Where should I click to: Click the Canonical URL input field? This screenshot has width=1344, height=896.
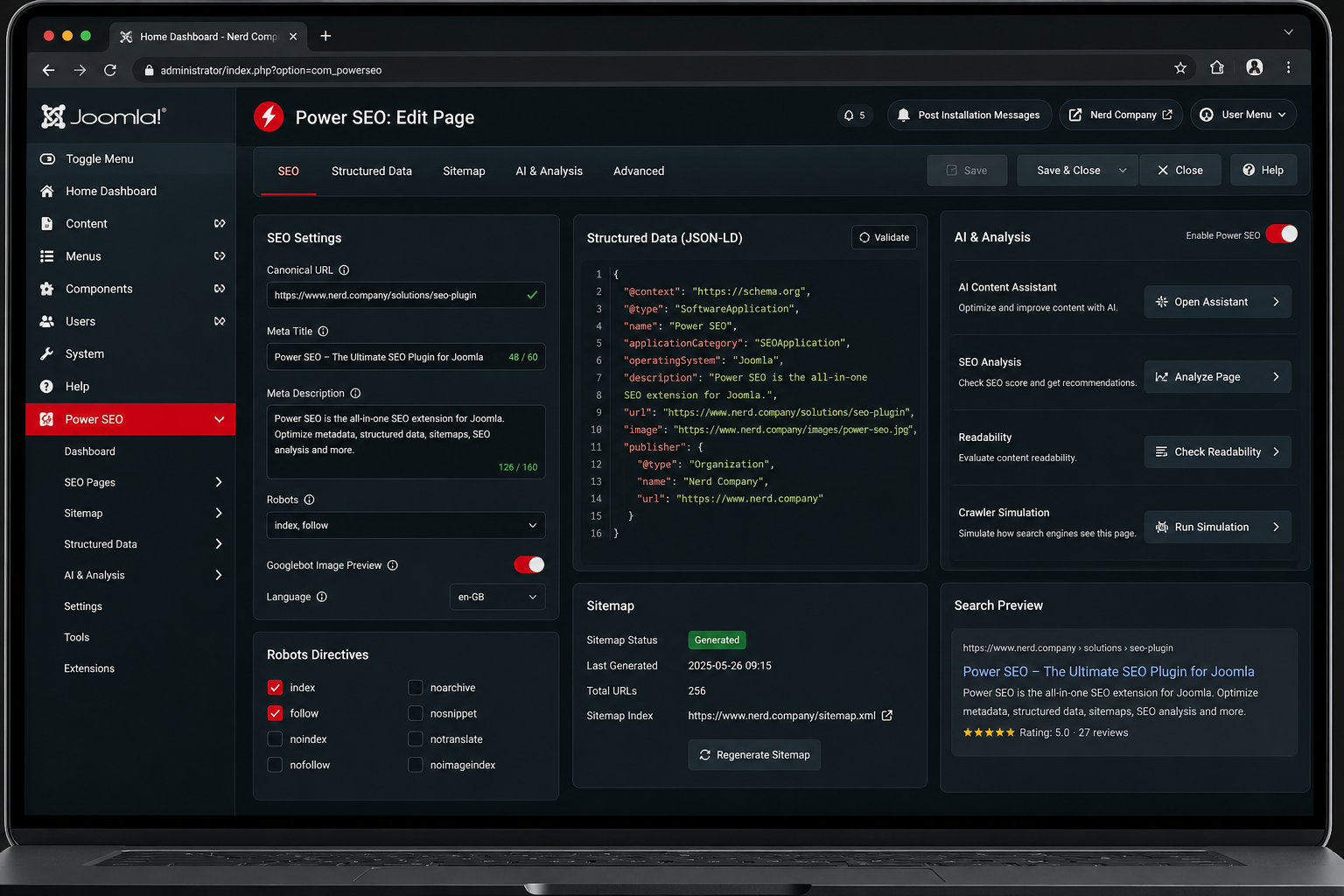click(x=406, y=295)
